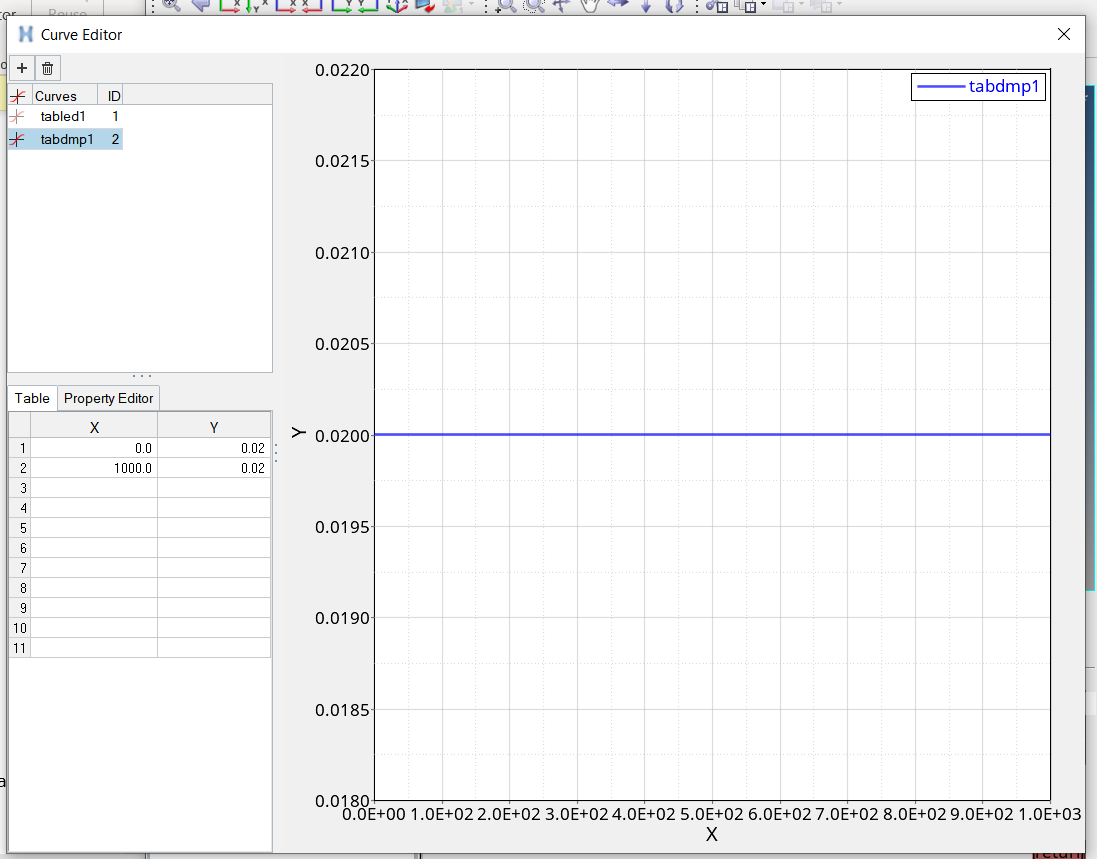Select the empty X cell in row 3

[x=94, y=488]
